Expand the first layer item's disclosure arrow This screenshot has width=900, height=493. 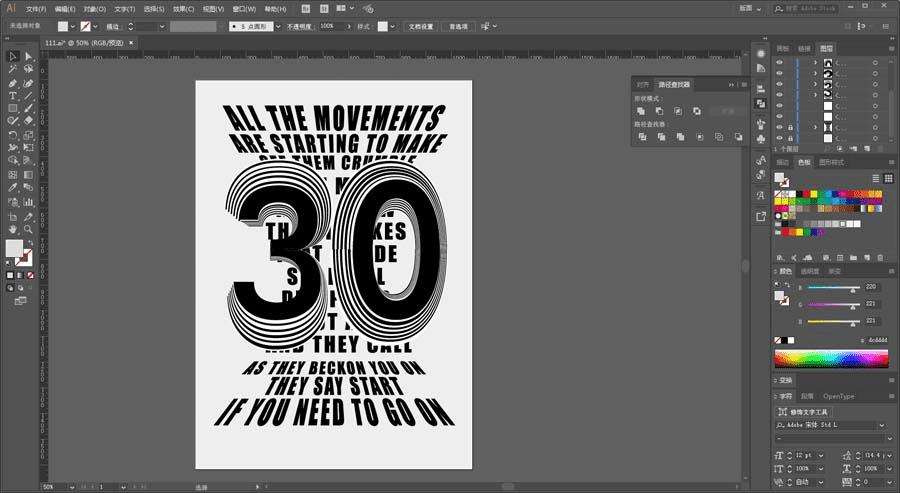815,63
